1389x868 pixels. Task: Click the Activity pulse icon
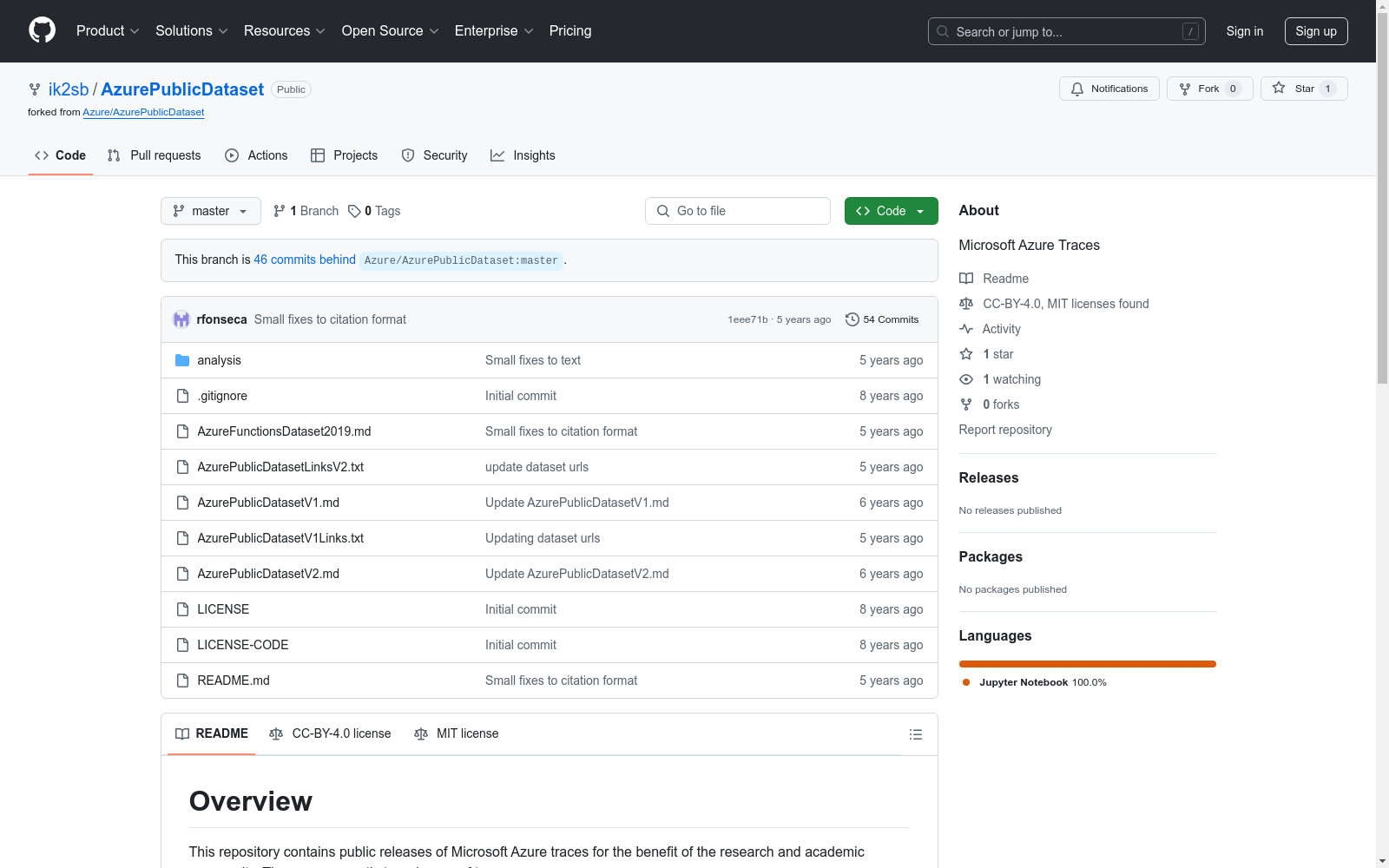[966, 329]
